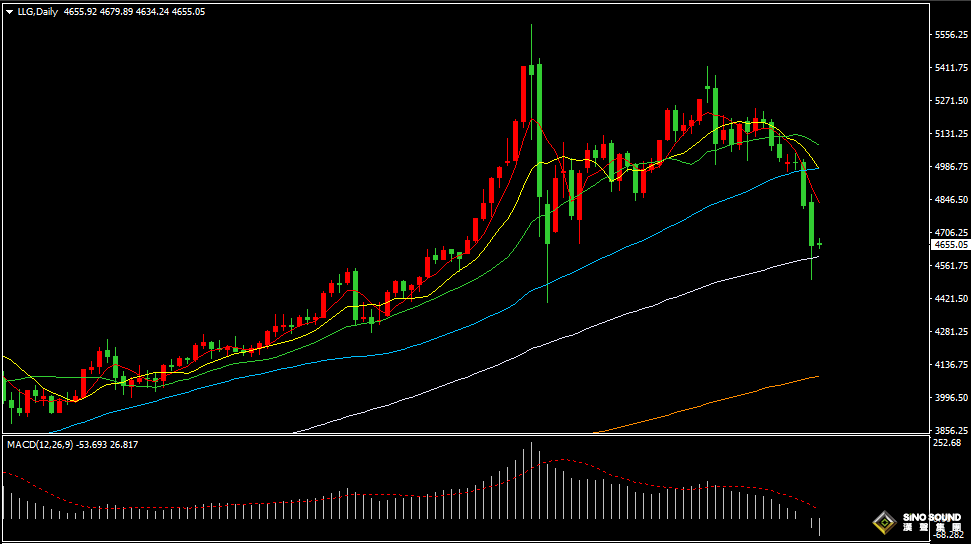The height and width of the screenshot is (544, 971).
Task: Click the Sino Sound diamond logo
Action: (x=883, y=522)
